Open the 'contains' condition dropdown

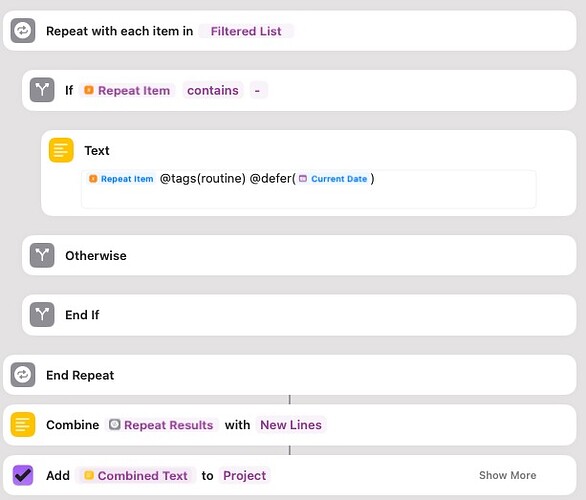213,90
